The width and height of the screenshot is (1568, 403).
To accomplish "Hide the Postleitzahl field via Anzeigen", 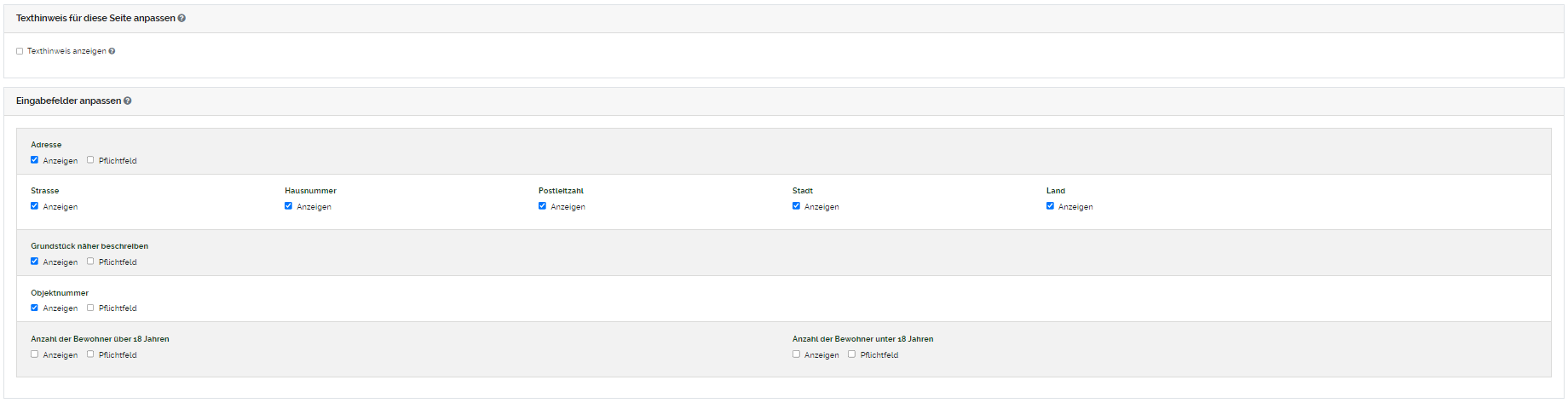I will coord(542,206).
